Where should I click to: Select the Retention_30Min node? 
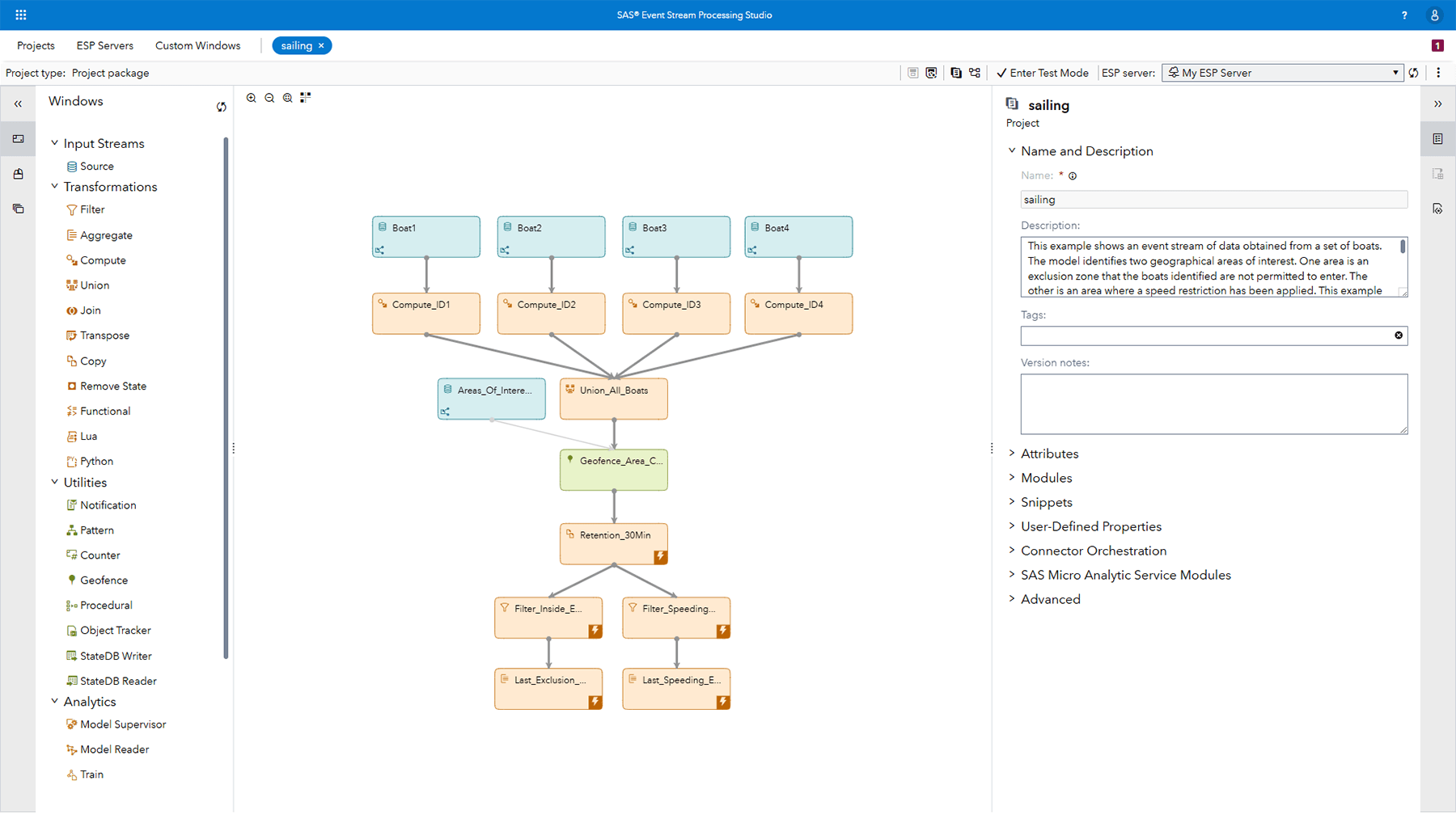(614, 544)
